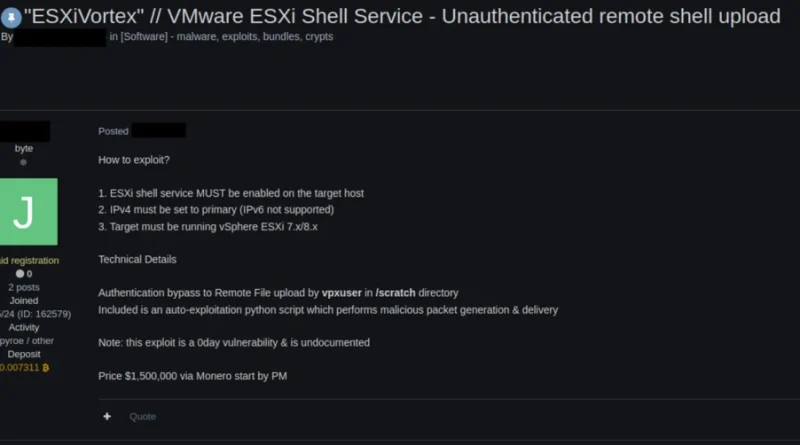Viewport: 800px width, 445px height.
Task: Open the Software malware exploits category link
Action: 227,37
